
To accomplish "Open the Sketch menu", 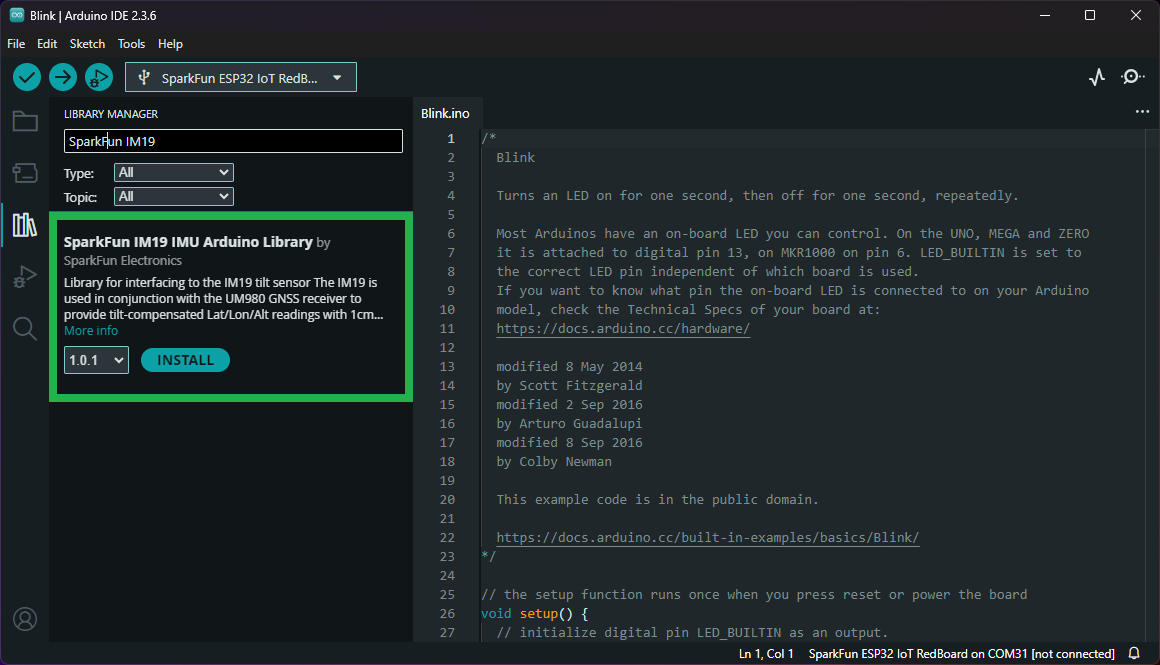I will pos(87,44).
